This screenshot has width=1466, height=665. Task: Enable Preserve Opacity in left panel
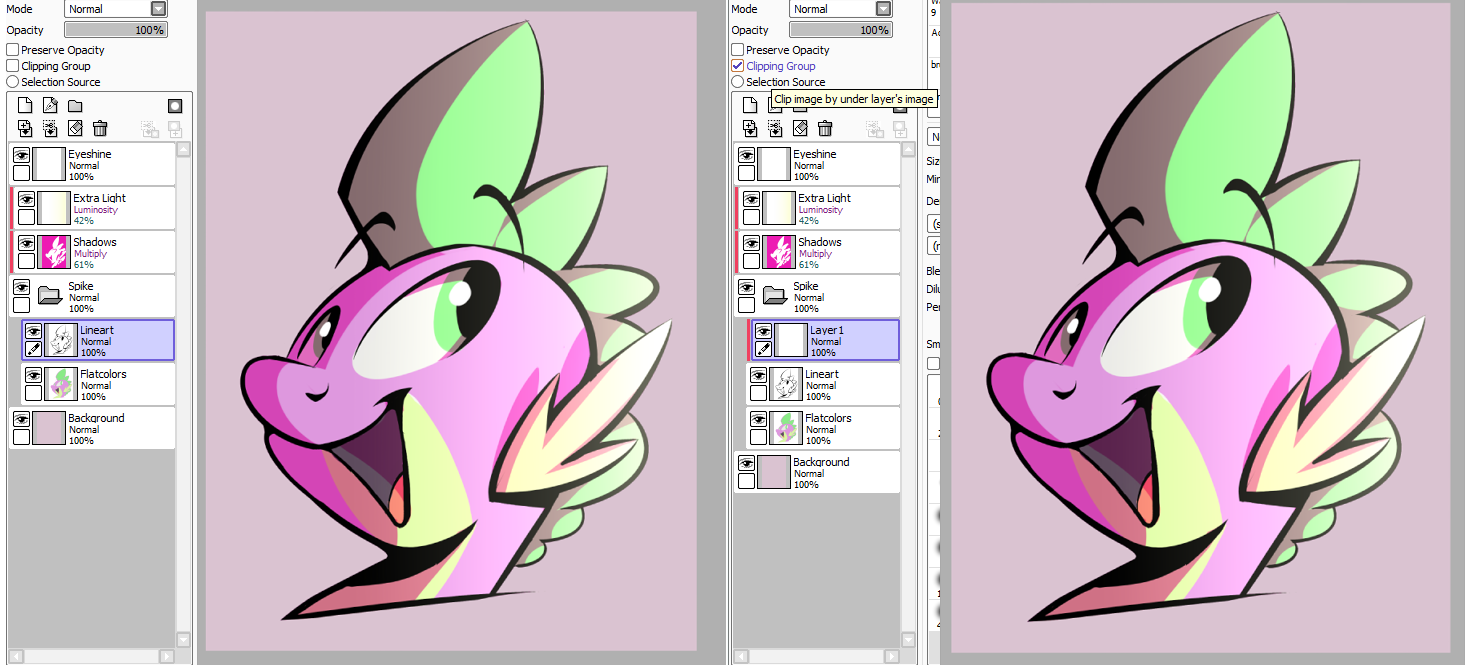(x=13, y=50)
